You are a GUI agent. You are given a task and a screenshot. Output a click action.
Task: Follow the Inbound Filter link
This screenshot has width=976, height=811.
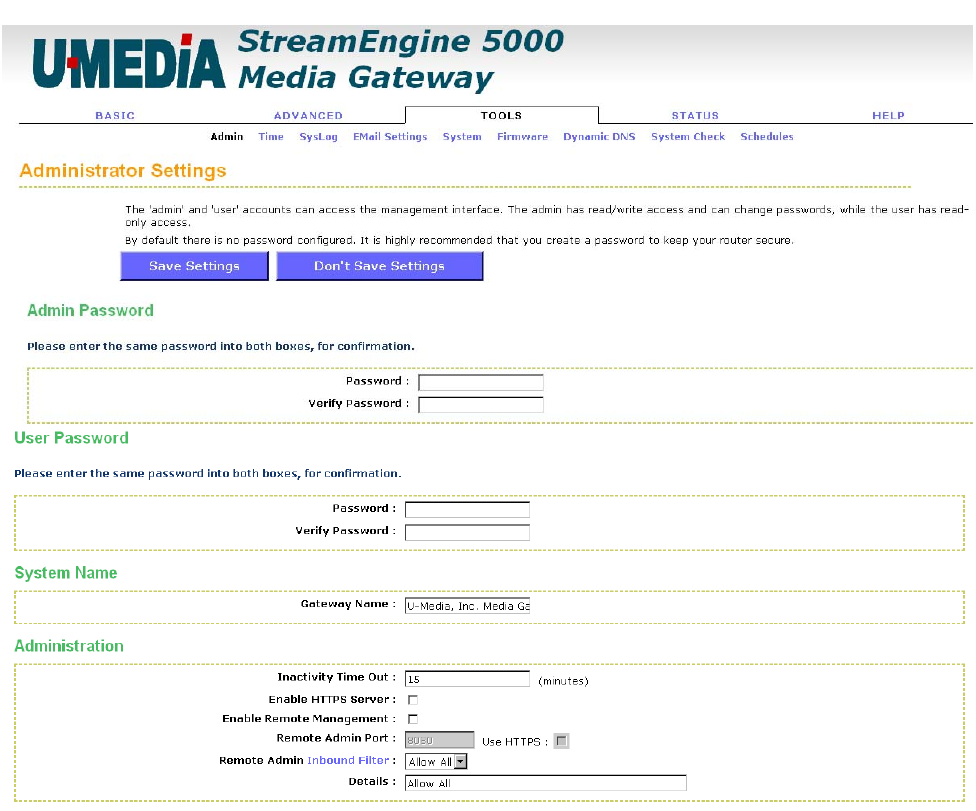tap(348, 760)
